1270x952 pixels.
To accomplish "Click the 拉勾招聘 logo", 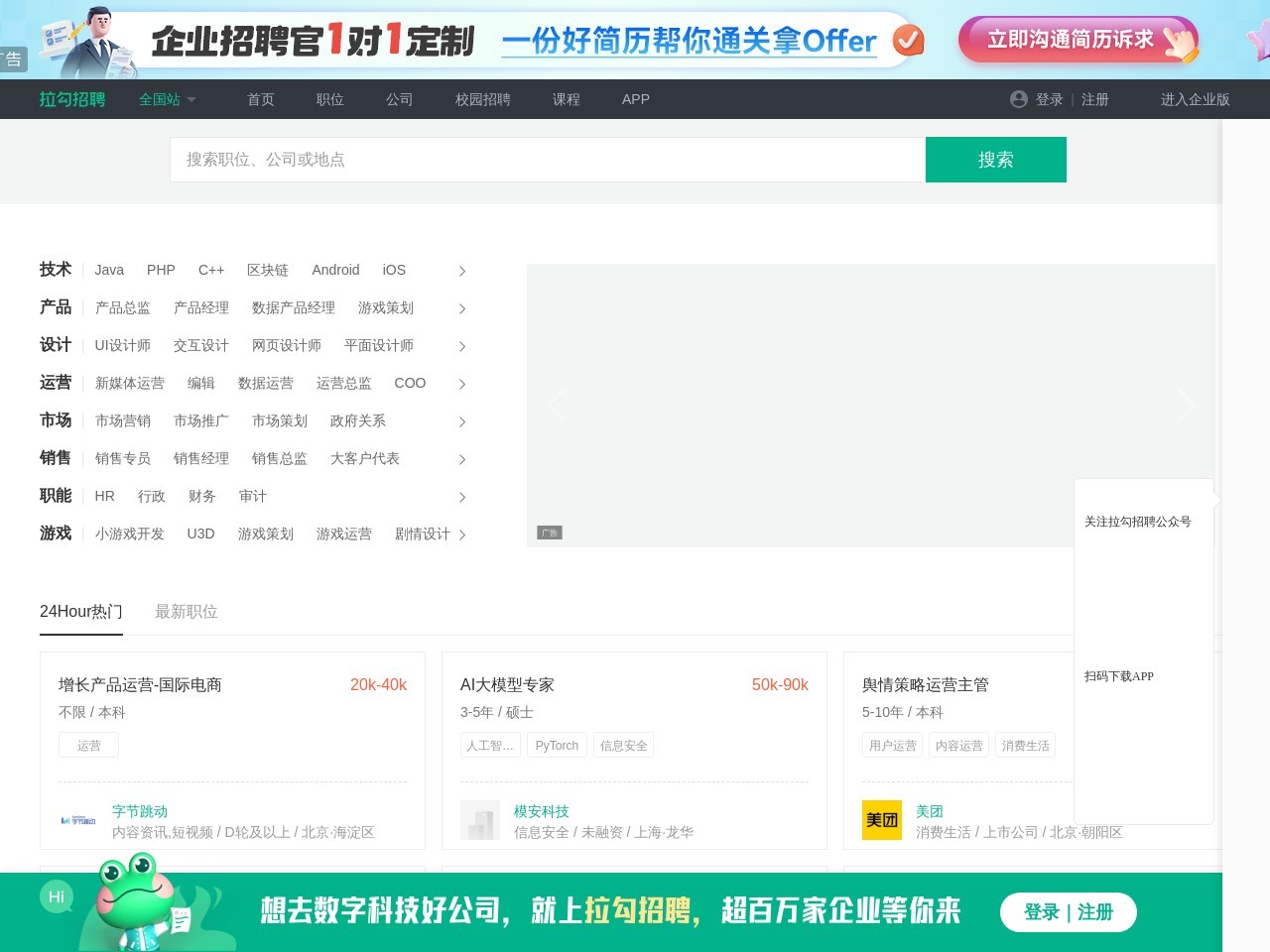I will tap(70, 99).
